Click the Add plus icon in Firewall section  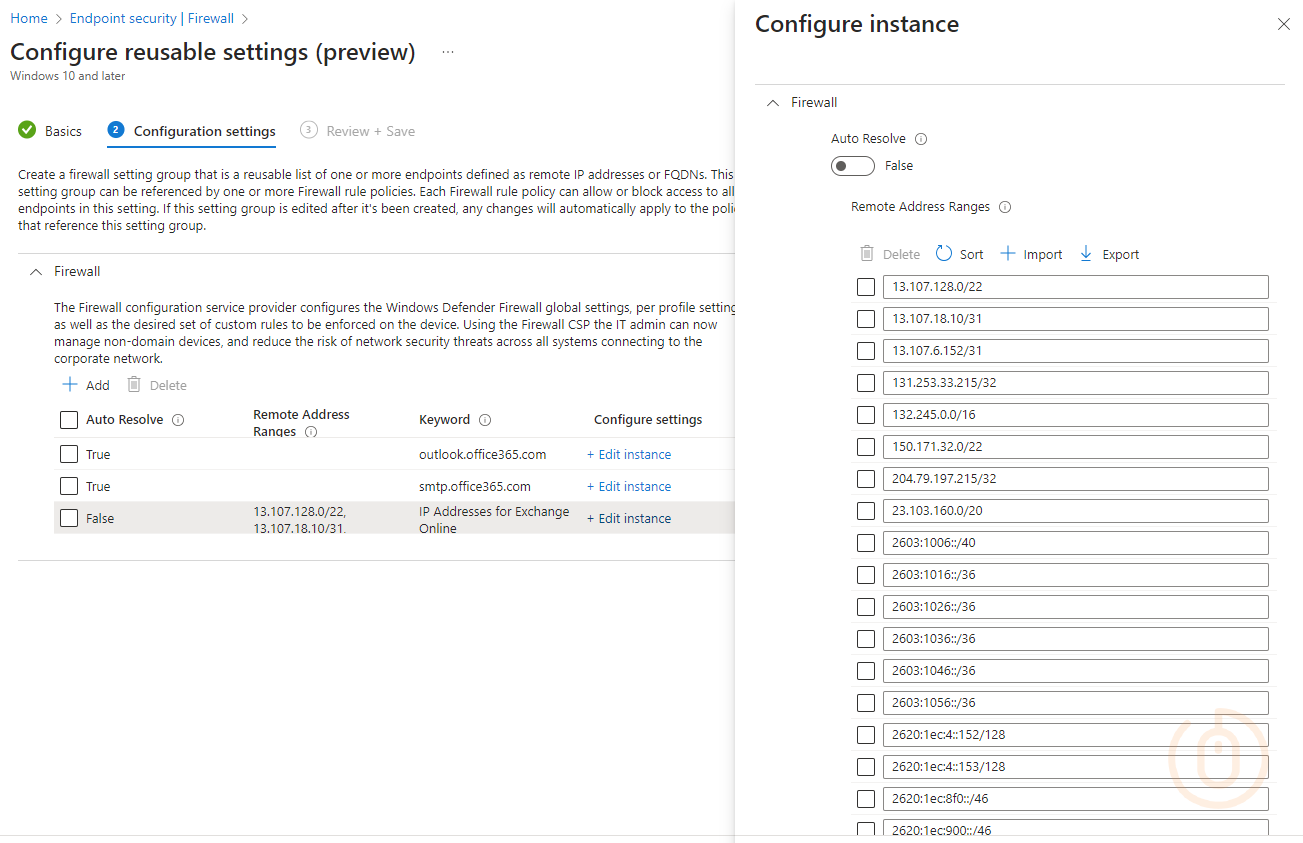70,385
